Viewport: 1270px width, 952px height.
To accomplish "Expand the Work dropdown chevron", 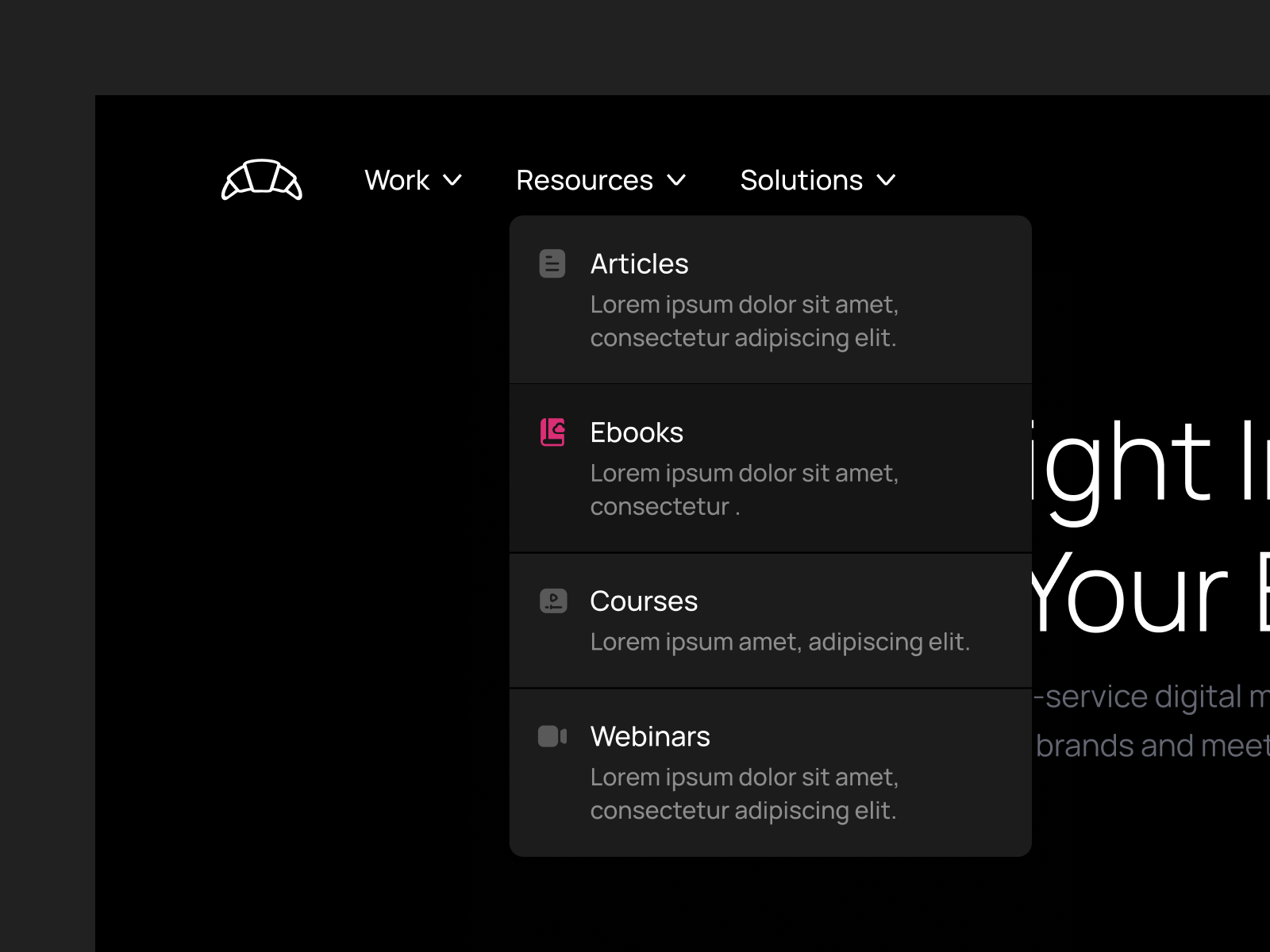I will 452,181.
